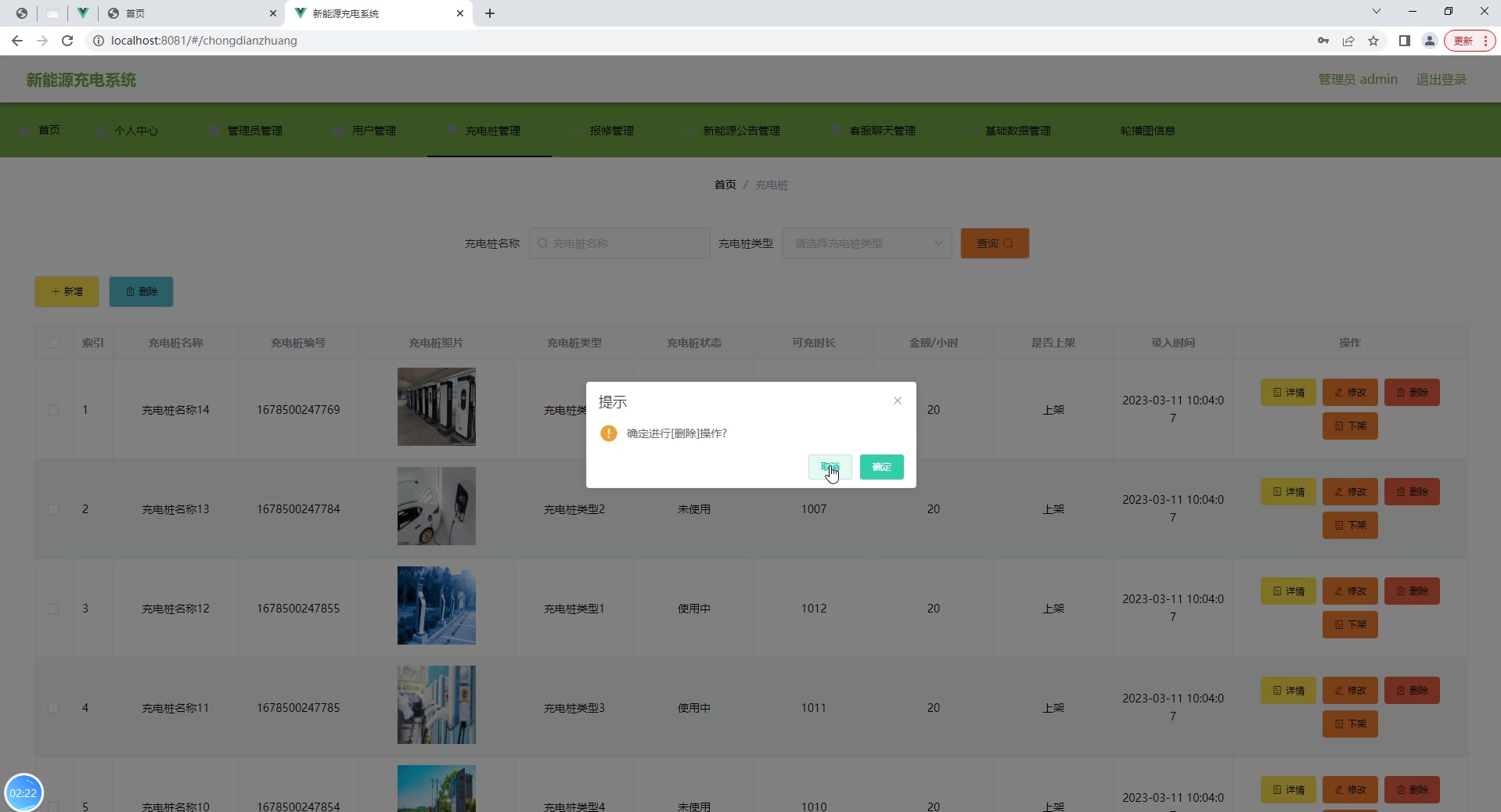Click 删除 in the 充电桩名称14 row
The height and width of the screenshot is (812, 1501).
pyautogui.click(x=1412, y=393)
